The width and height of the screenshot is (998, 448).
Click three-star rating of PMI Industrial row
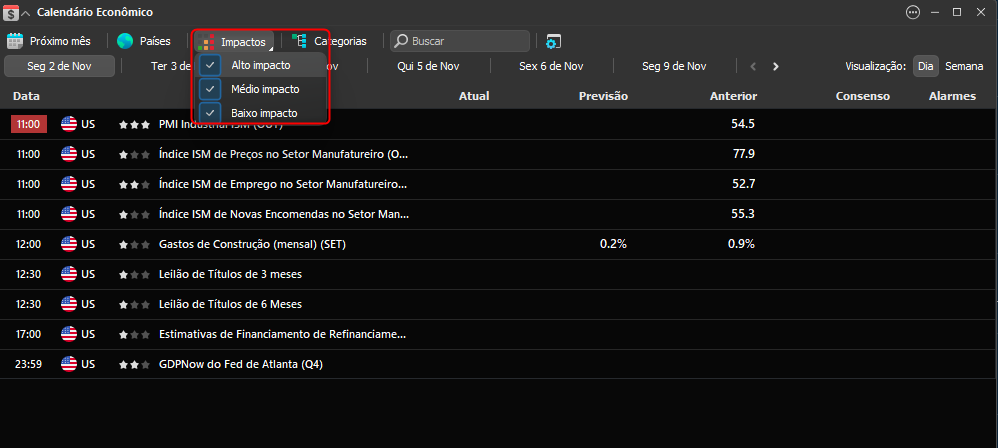coord(134,124)
